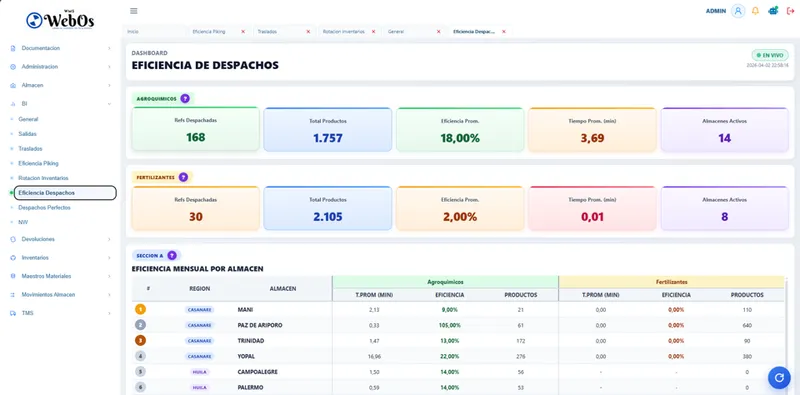Click the Agroquimicos help question icon
Viewport: 800px width, 395px height.
185,98
